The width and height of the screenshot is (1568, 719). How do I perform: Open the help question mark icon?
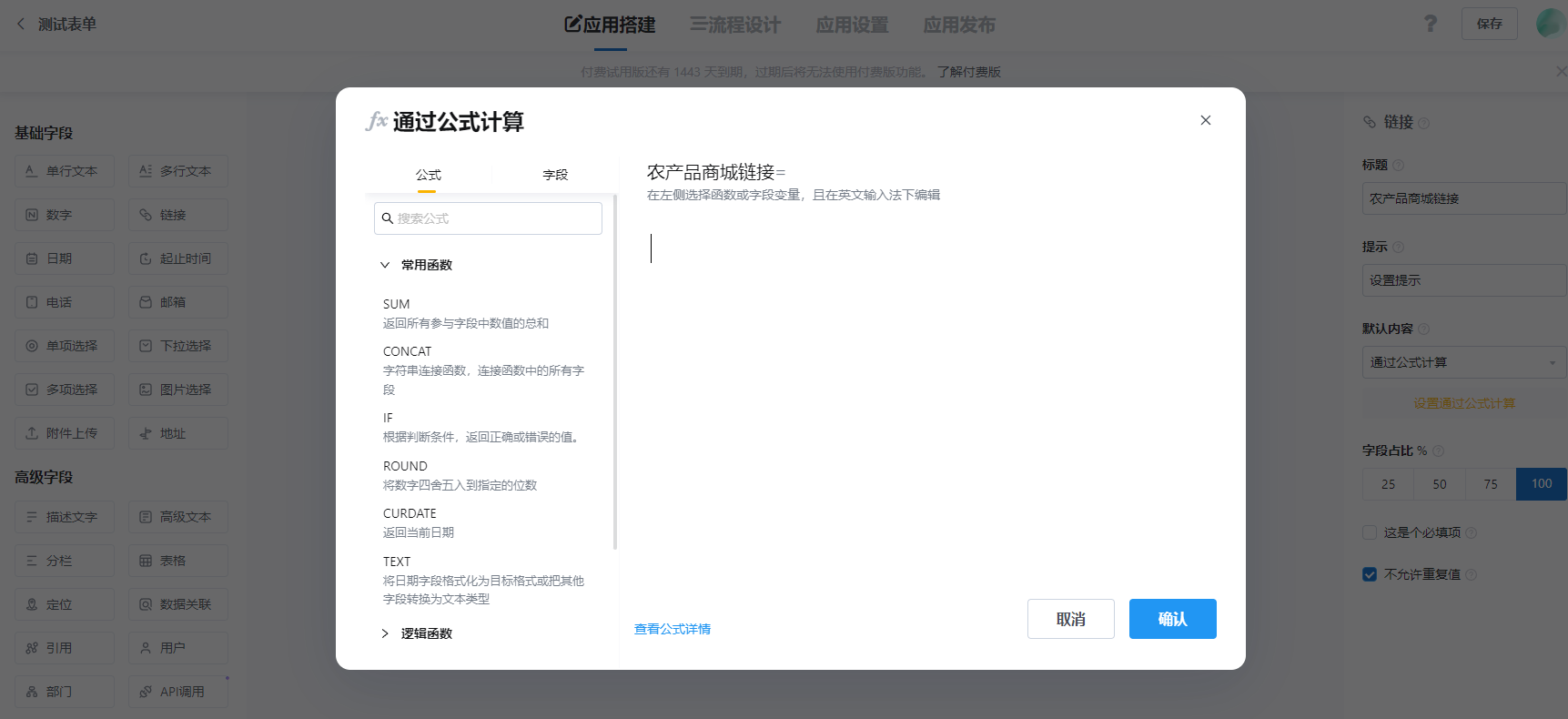1431,24
